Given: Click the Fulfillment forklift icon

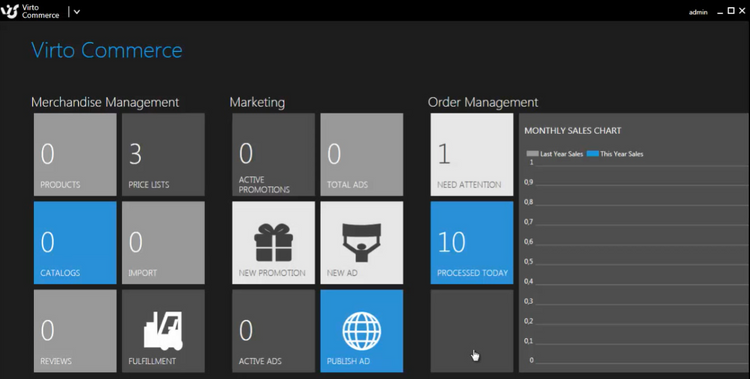Looking at the screenshot, I should tap(163, 330).
